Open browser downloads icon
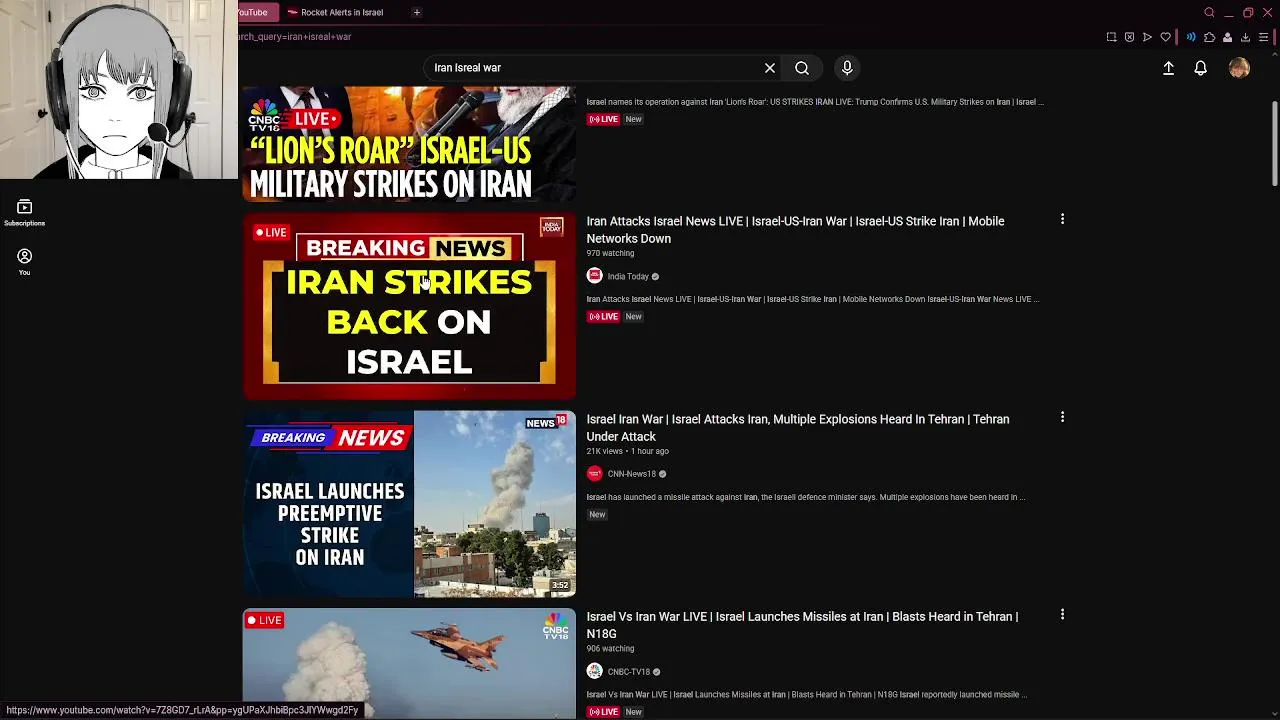This screenshot has width=1280, height=720. point(1245,37)
